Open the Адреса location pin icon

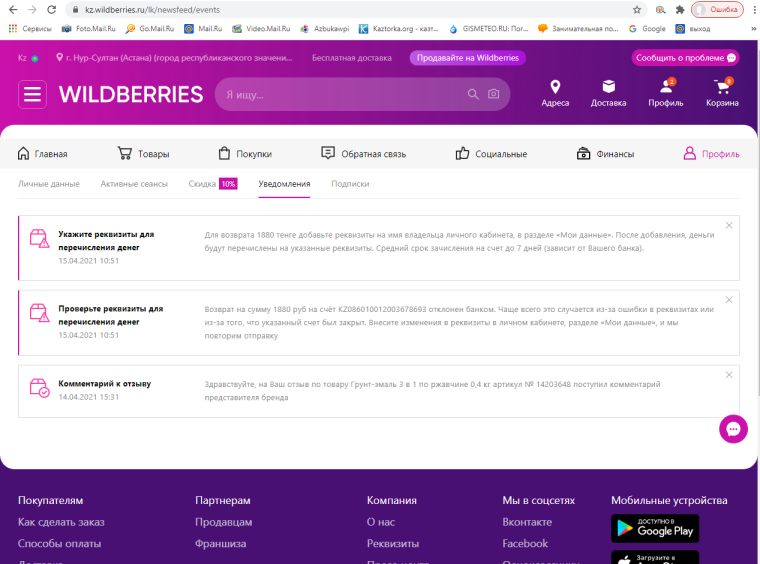click(x=555, y=87)
